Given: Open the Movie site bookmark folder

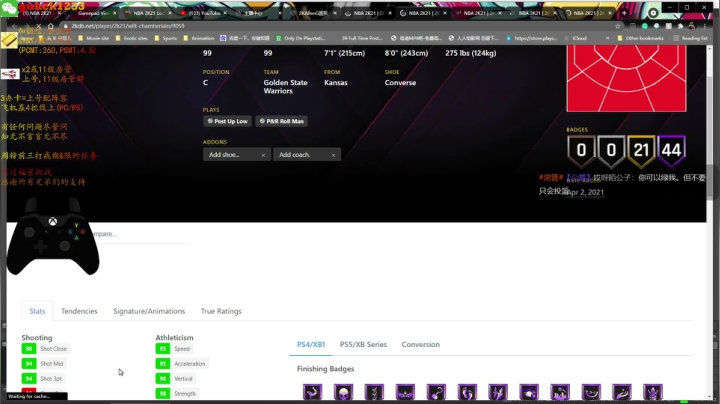Looking at the screenshot, I should [x=94, y=38].
